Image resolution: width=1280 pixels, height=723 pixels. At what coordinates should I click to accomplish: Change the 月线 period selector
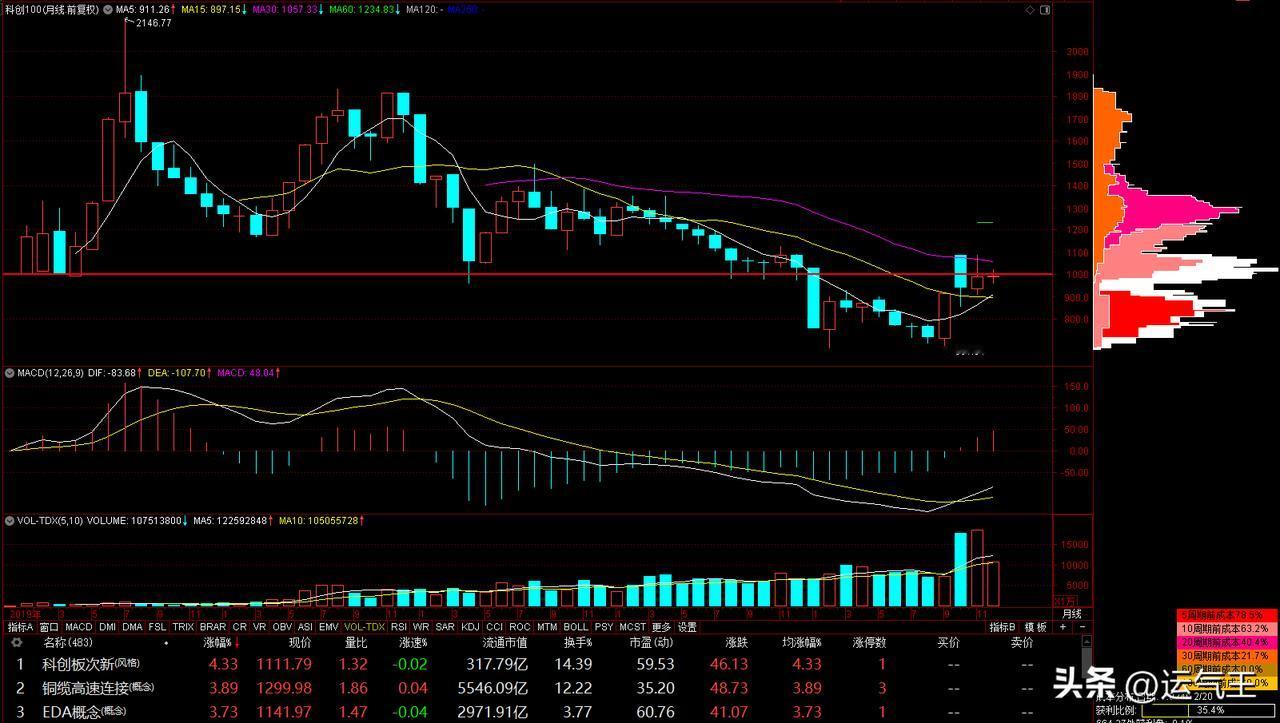(x=1071, y=614)
